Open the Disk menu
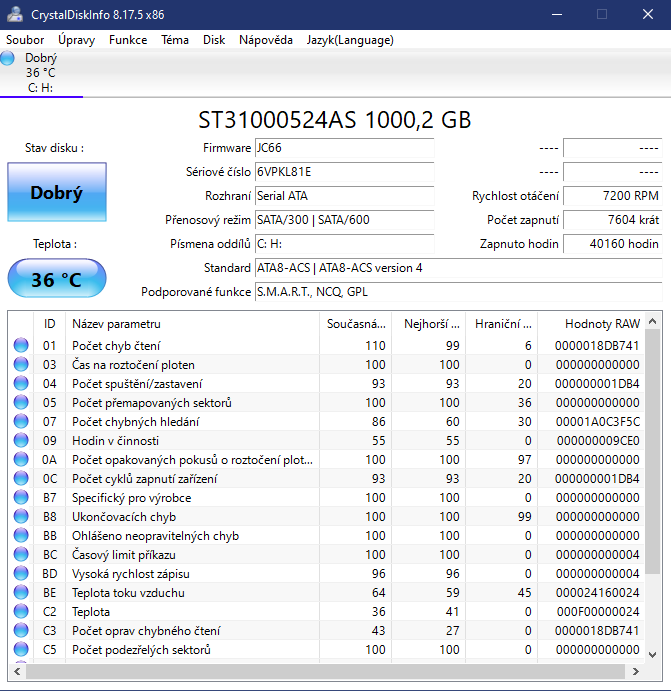671x691 pixels. click(214, 40)
